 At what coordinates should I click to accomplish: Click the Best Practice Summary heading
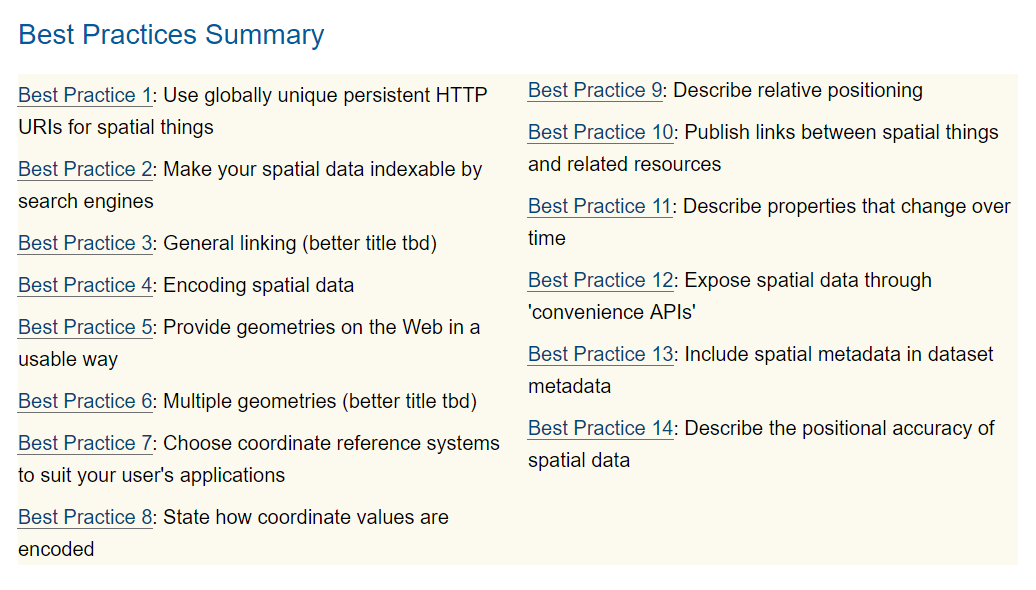[171, 35]
